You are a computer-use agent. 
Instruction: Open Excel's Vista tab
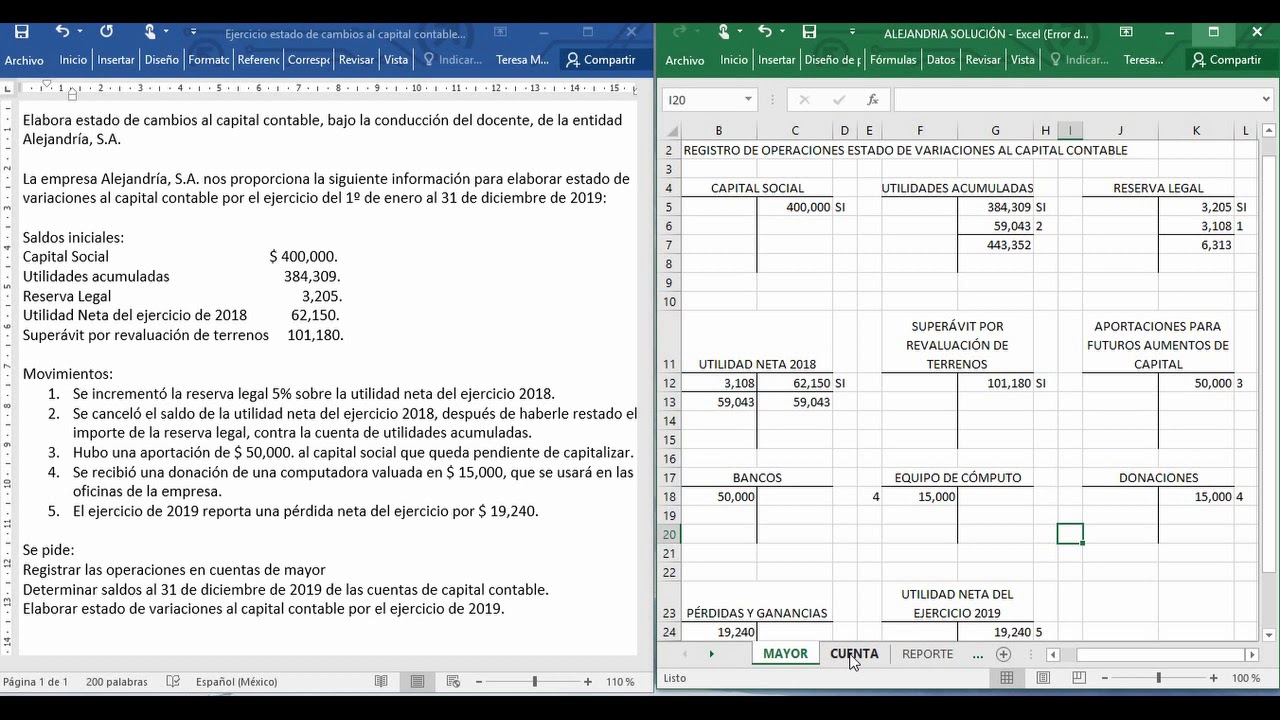(1023, 60)
